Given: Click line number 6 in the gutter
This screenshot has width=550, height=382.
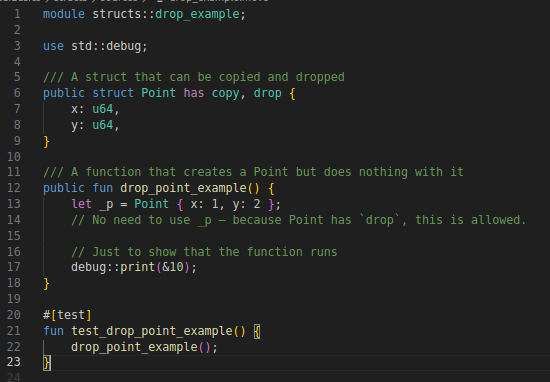Looking at the screenshot, I should click(17, 93).
